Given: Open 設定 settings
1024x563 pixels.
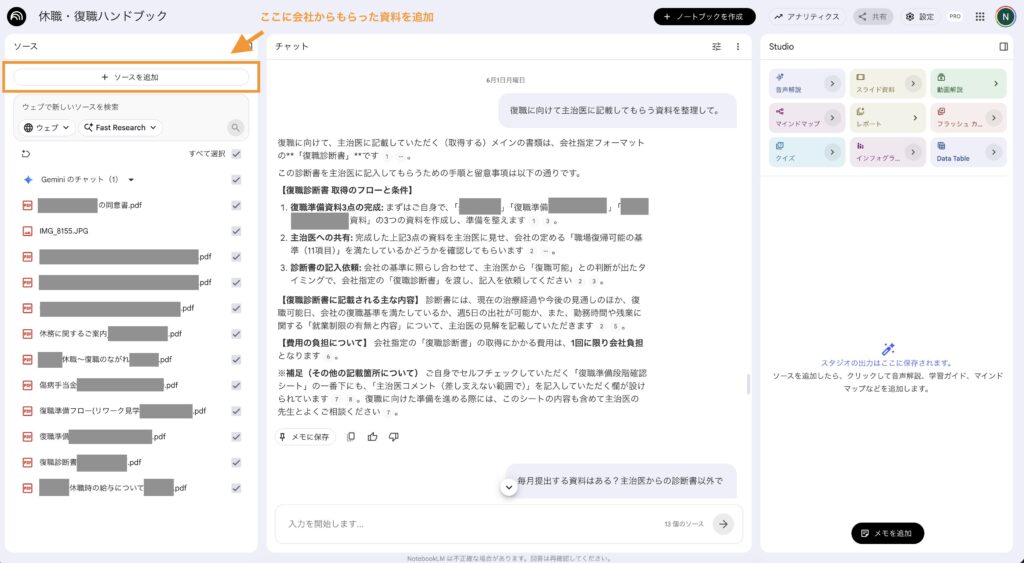Looking at the screenshot, I should click(x=920, y=16).
